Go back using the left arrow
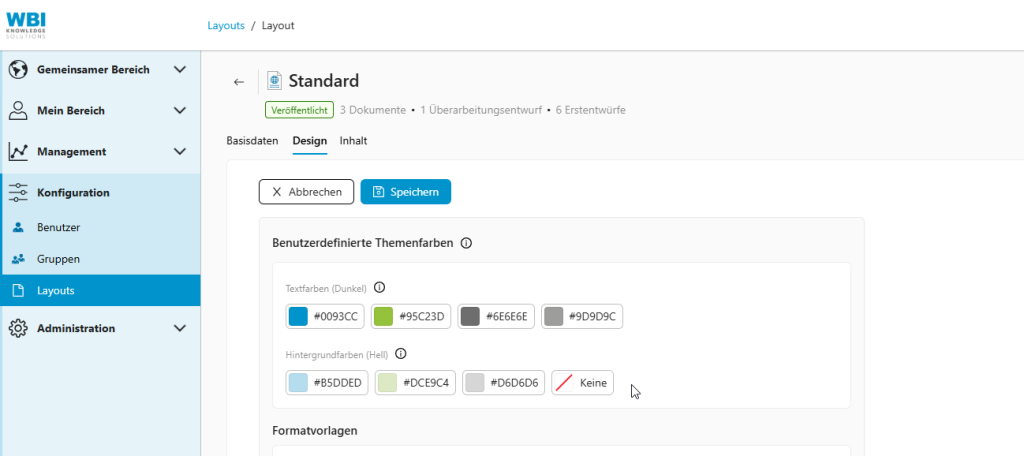 (x=239, y=82)
